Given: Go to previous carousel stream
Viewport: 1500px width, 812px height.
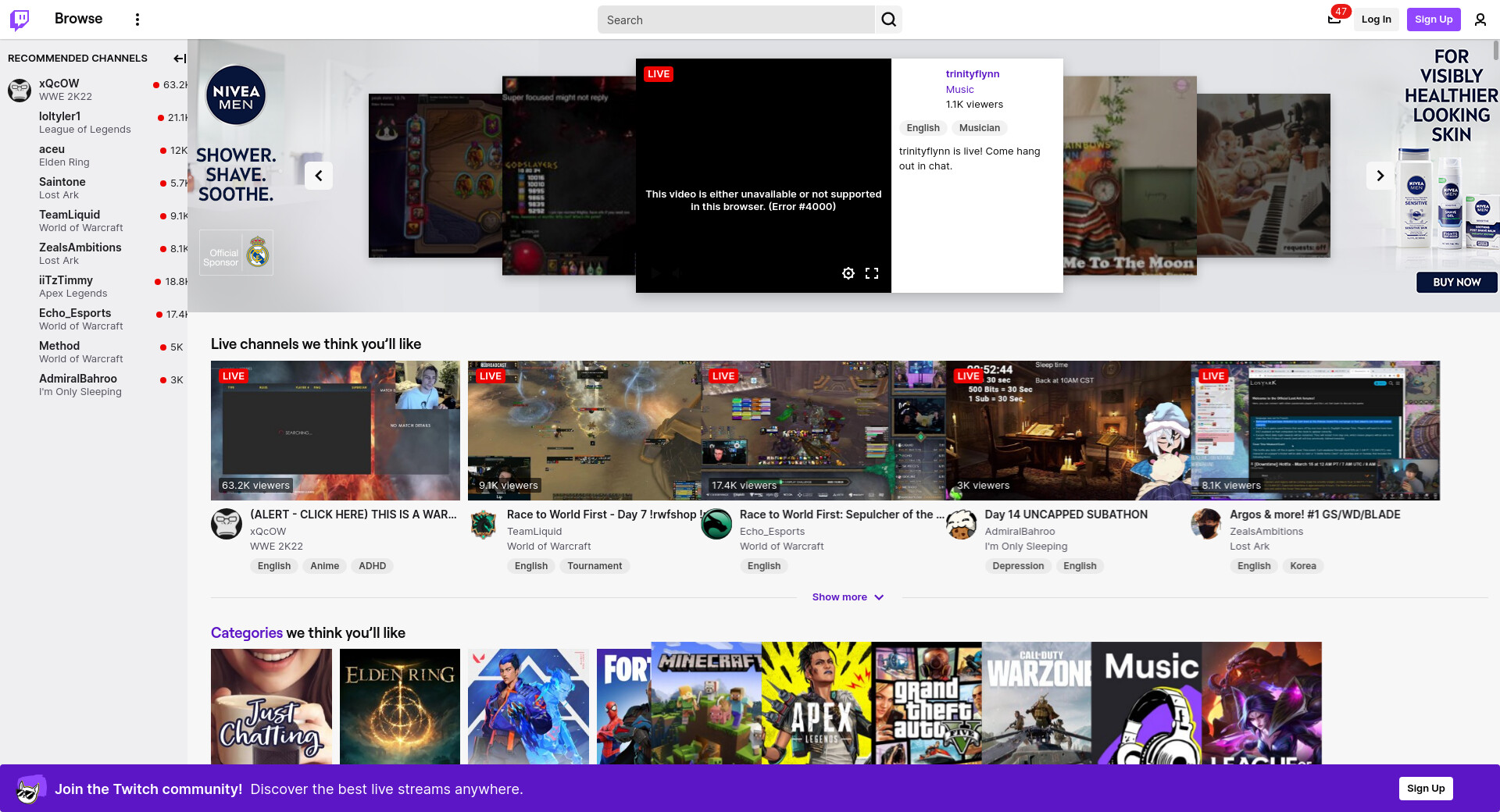Looking at the screenshot, I should (319, 176).
